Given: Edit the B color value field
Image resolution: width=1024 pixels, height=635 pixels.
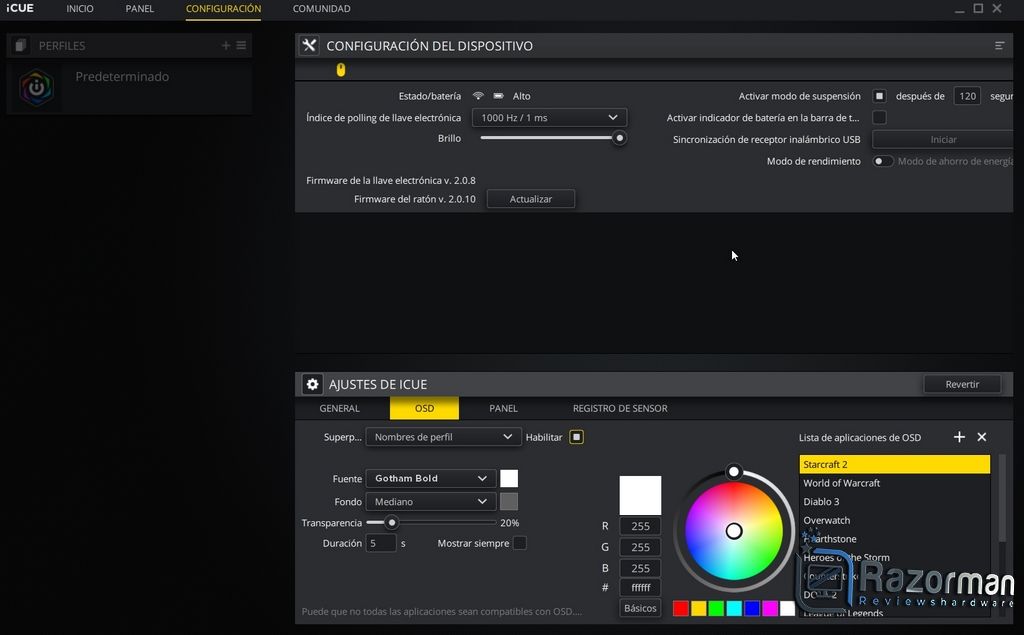Looking at the screenshot, I should point(640,568).
